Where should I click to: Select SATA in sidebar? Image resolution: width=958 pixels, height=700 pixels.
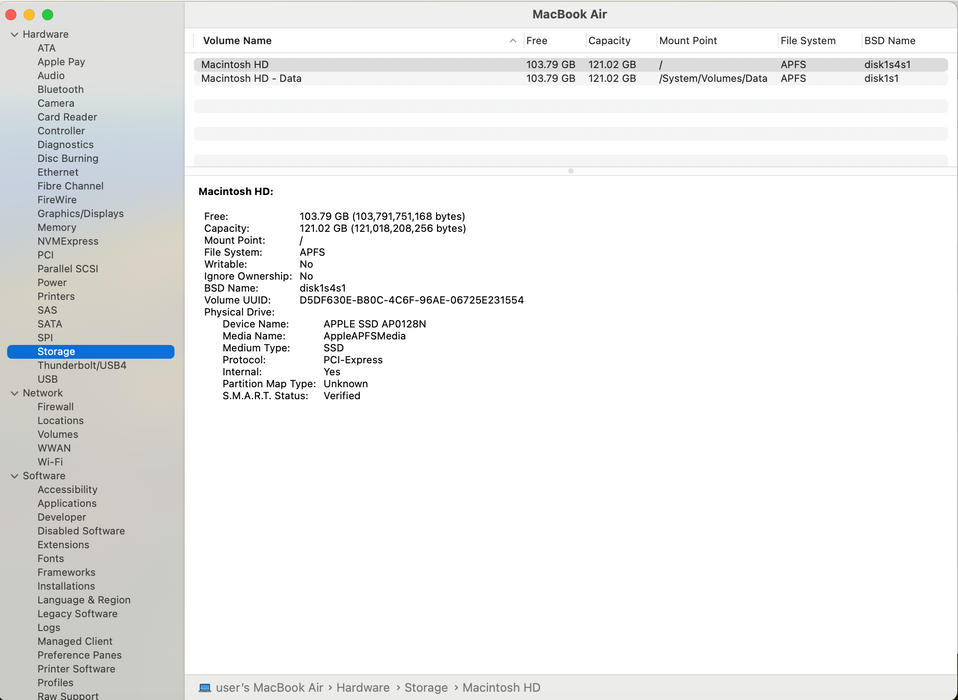(49, 324)
